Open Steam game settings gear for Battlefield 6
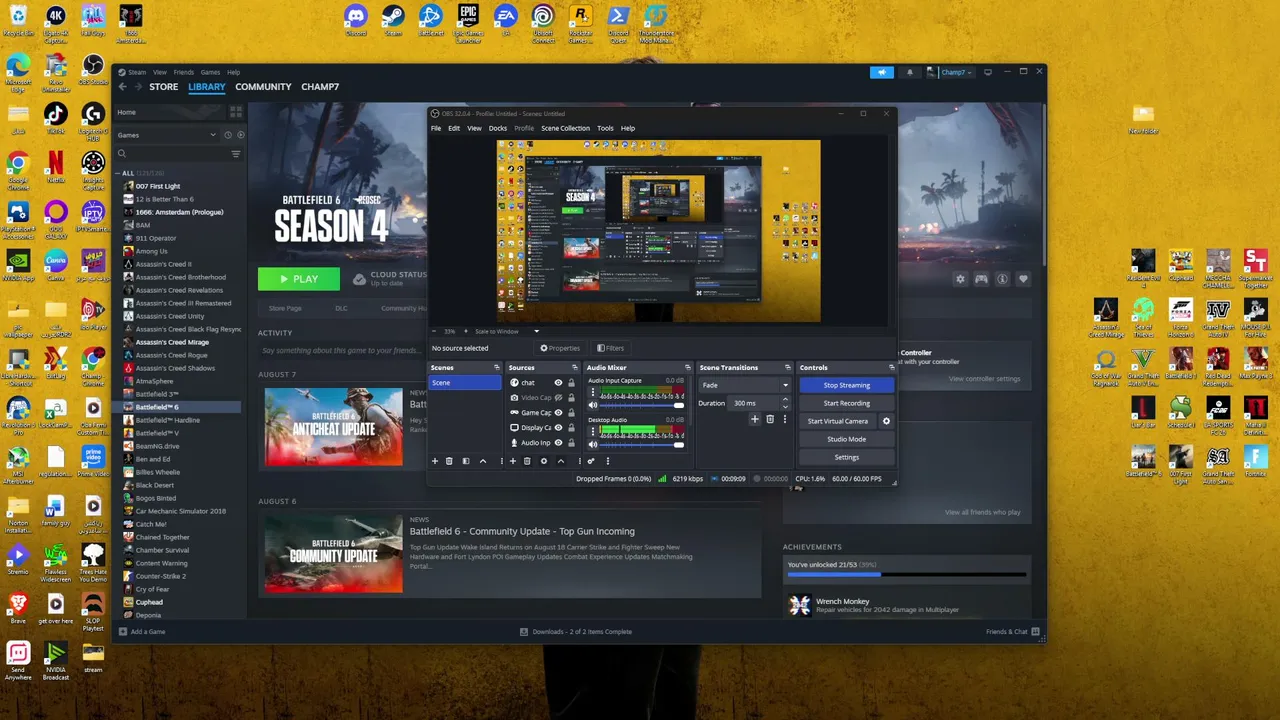The height and width of the screenshot is (720, 1280). (x=961, y=279)
